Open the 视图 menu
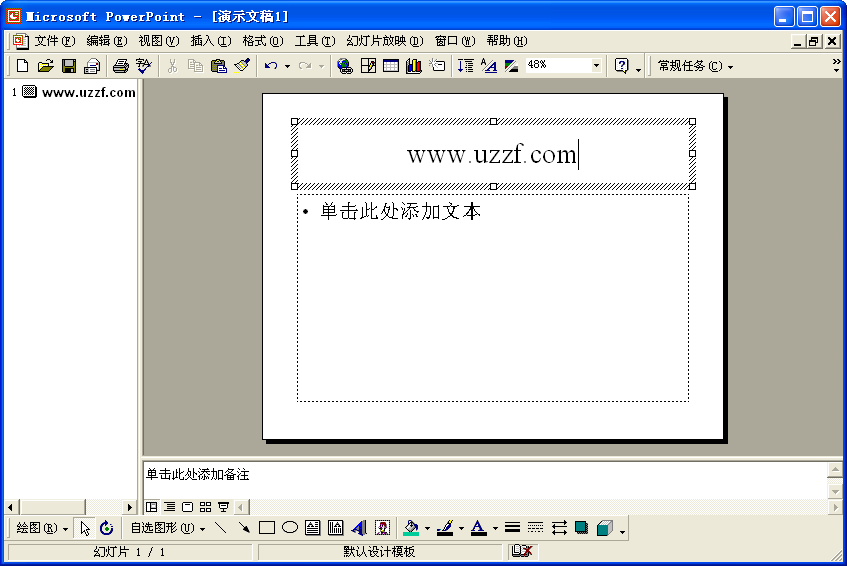Viewport: 847px width, 566px height. (159, 41)
